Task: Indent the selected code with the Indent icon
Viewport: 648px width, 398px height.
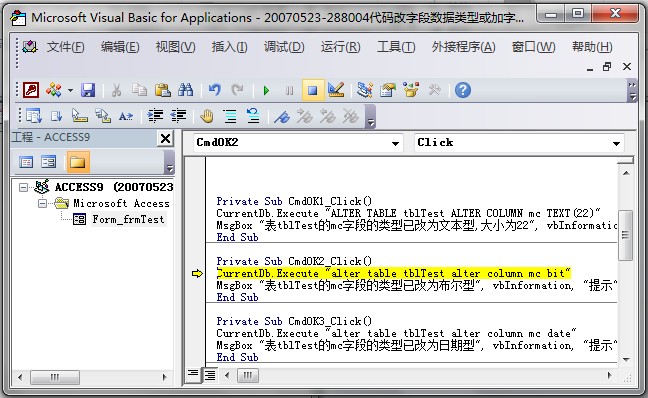Action: [x=155, y=116]
